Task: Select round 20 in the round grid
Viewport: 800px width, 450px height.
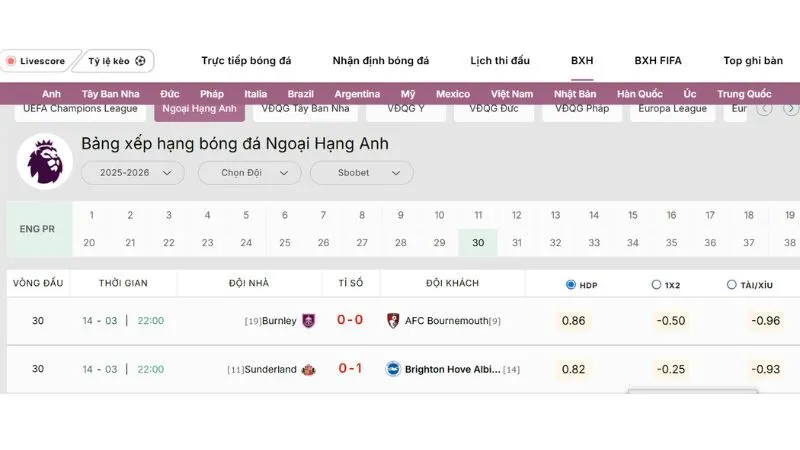Action: pos(89,243)
